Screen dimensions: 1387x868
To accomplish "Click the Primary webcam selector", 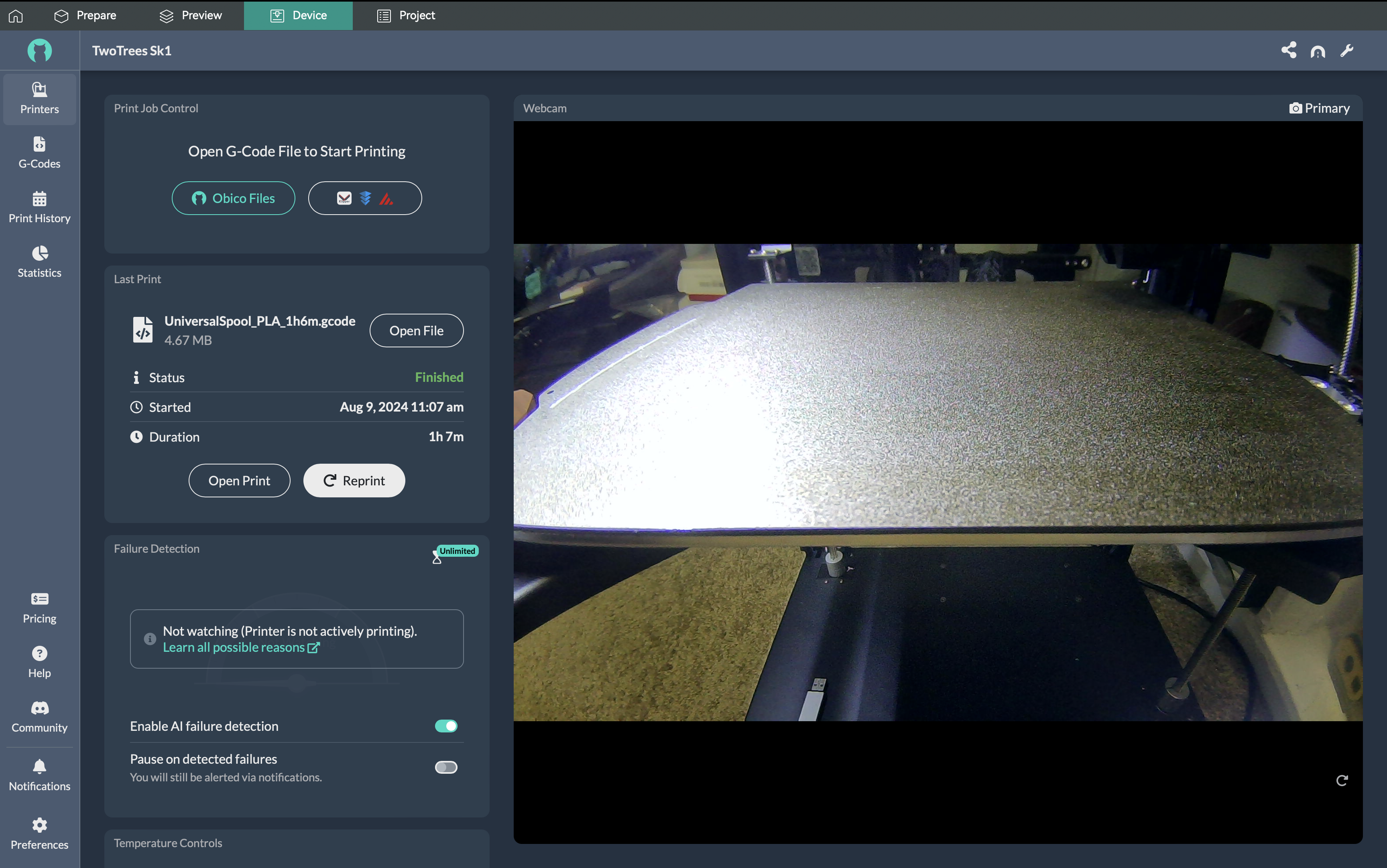I will point(1319,108).
